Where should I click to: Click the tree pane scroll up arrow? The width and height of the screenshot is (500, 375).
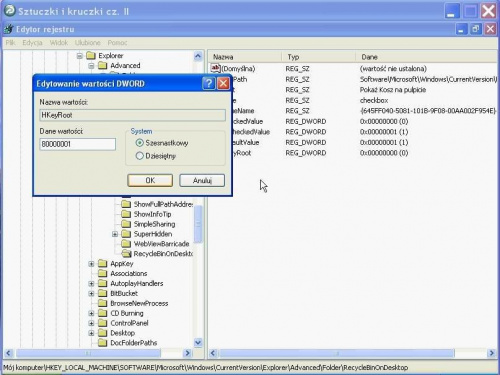coord(198,56)
